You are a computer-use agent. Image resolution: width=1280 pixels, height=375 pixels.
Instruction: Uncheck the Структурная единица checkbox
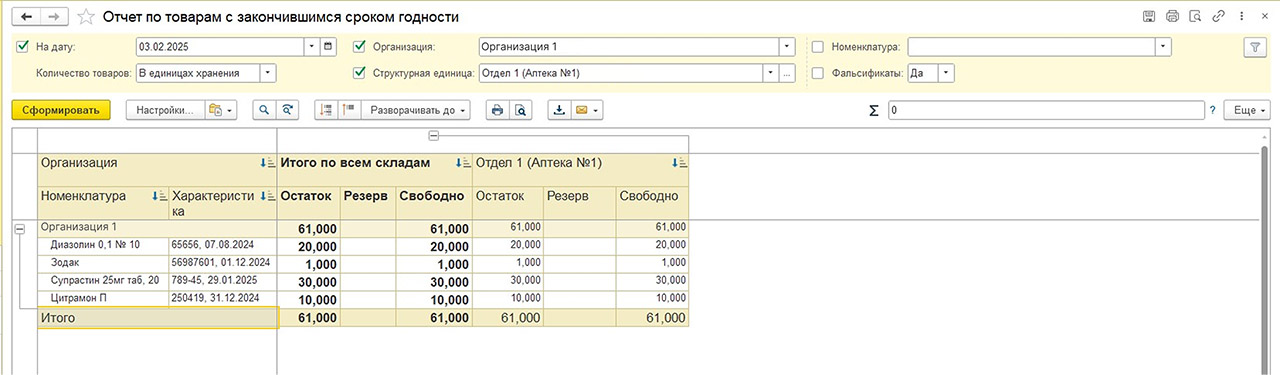360,73
